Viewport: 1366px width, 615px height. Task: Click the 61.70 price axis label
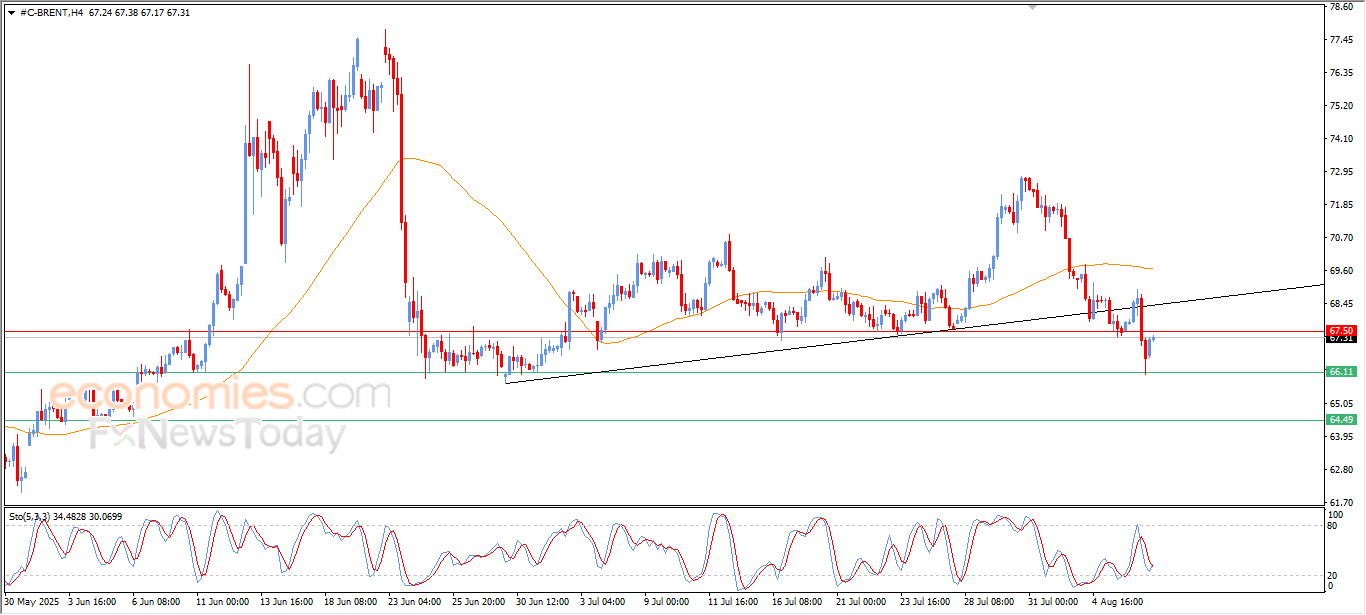[1340, 502]
